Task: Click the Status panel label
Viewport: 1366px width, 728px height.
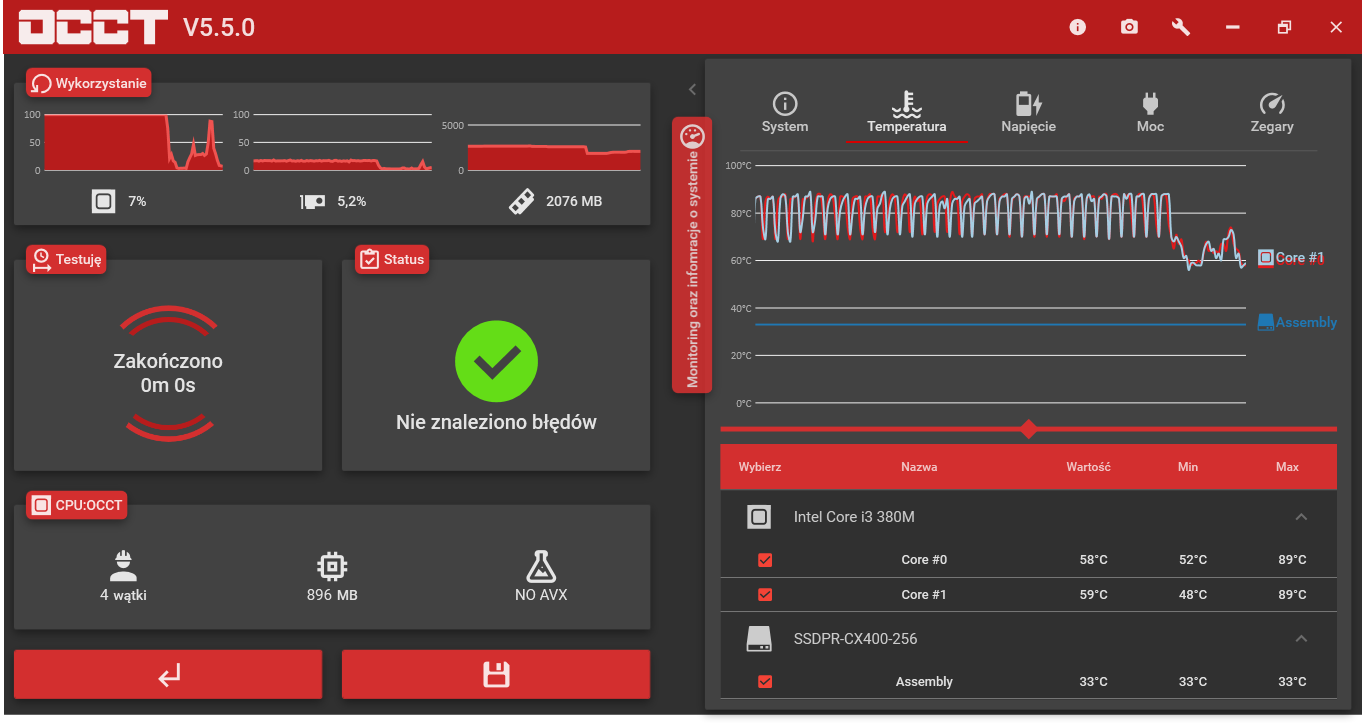Action: [x=393, y=260]
